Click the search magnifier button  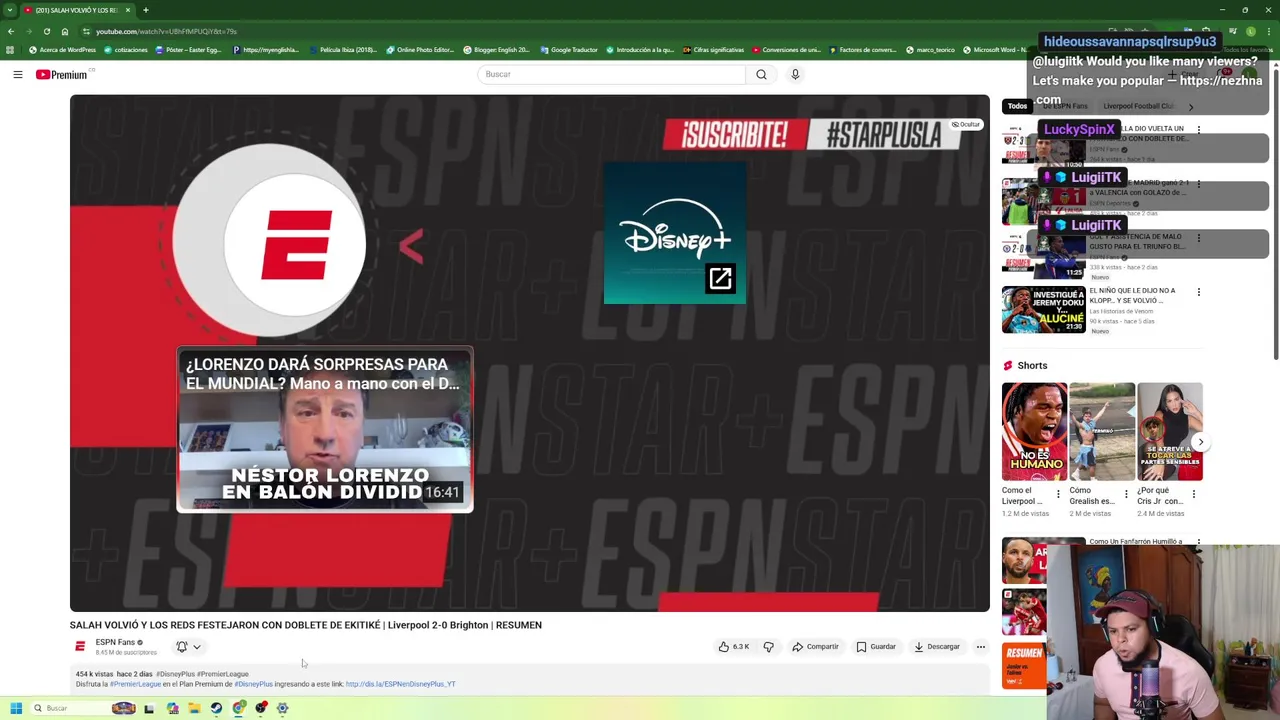tap(761, 74)
